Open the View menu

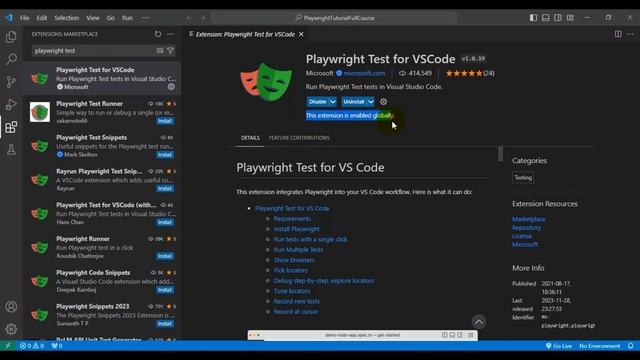[93, 18]
